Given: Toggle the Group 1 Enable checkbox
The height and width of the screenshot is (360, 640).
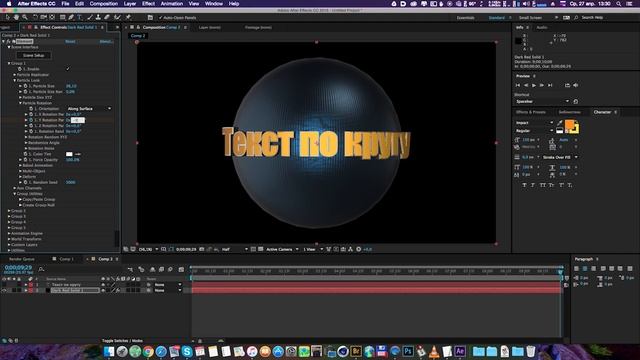Looking at the screenshot, I should coord(68,69).
